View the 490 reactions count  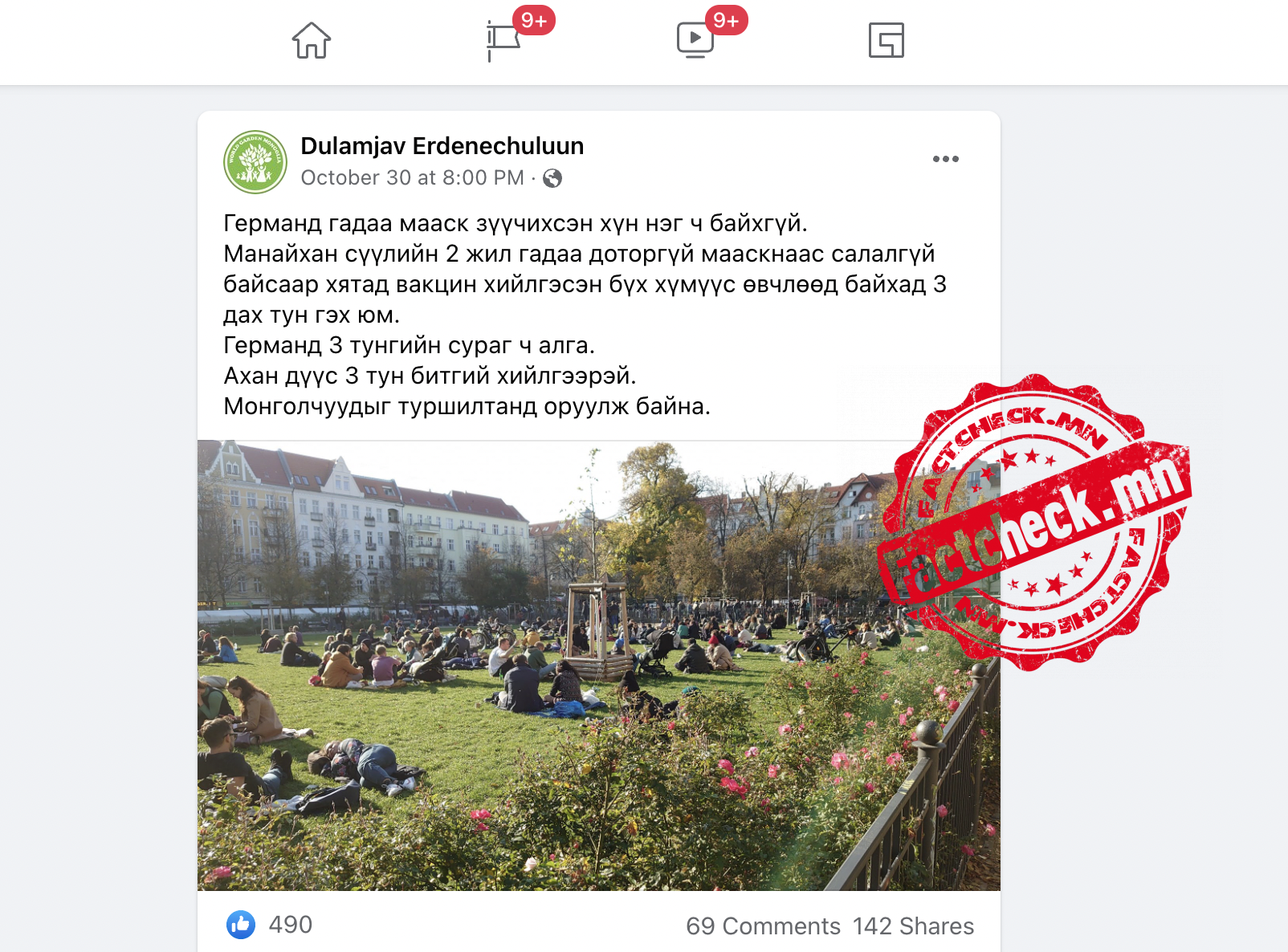click(x=290, y=925)
